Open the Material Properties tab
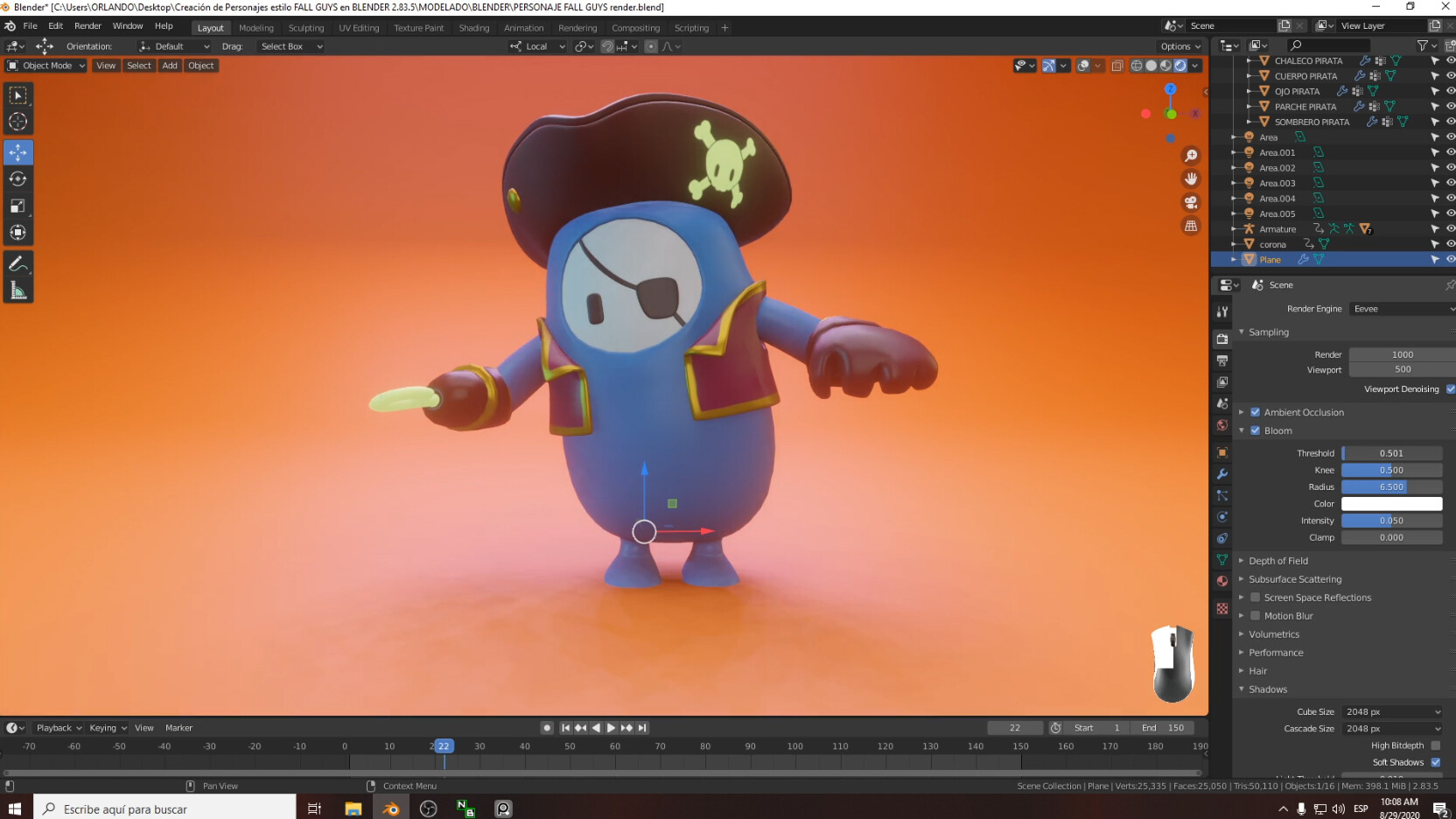This screenshot has height=819, width=1456. pyautogui.click(x=1221, y=581)
